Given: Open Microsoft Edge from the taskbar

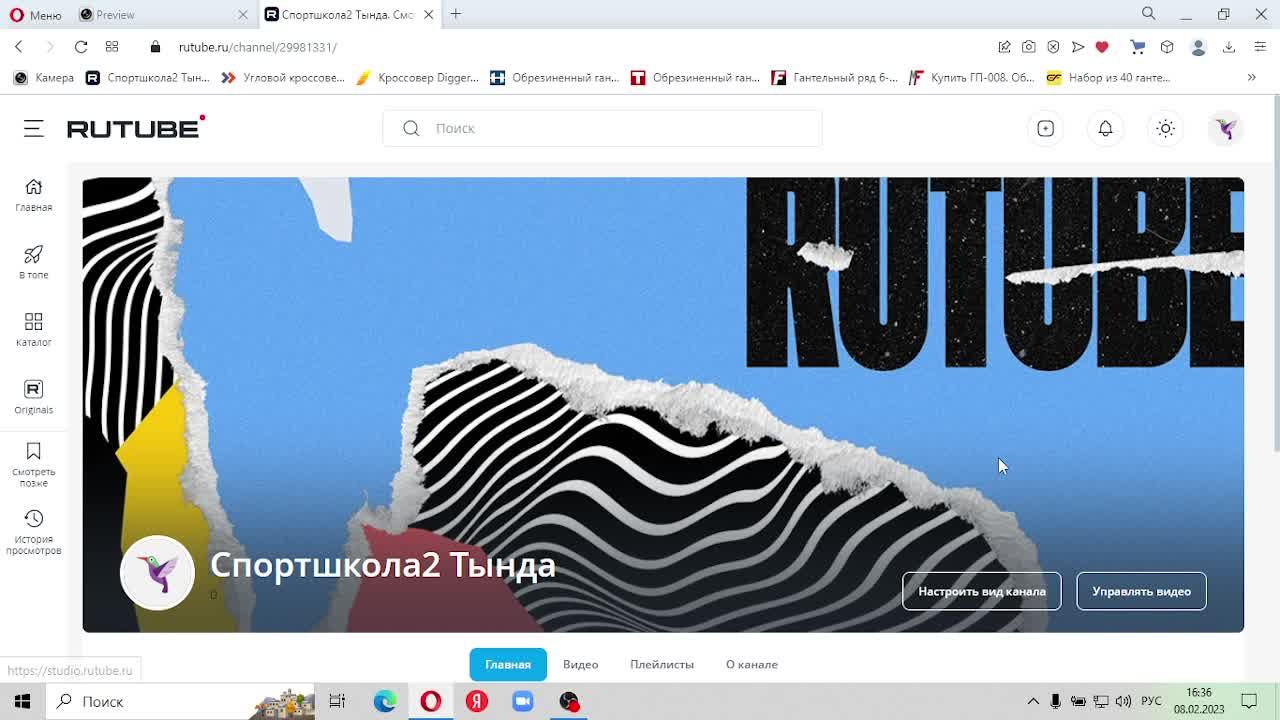Looking at the screenshot, I should [385, 701].
